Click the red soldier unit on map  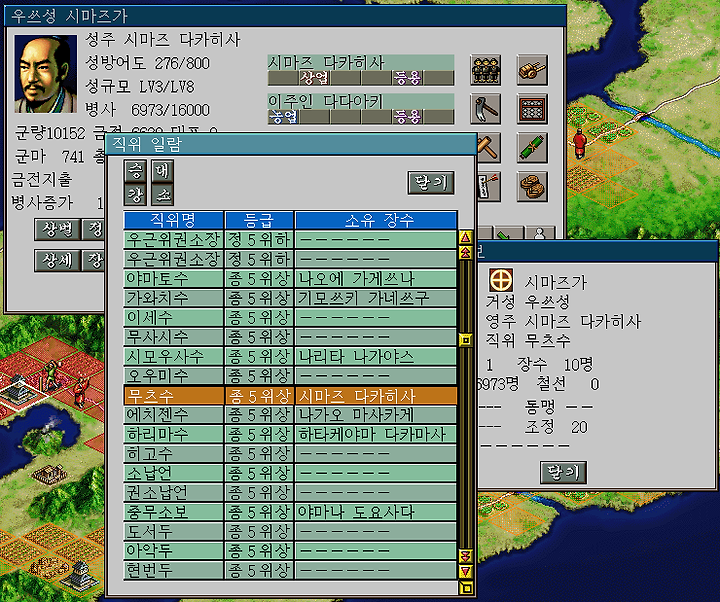(x=579, y=143)
